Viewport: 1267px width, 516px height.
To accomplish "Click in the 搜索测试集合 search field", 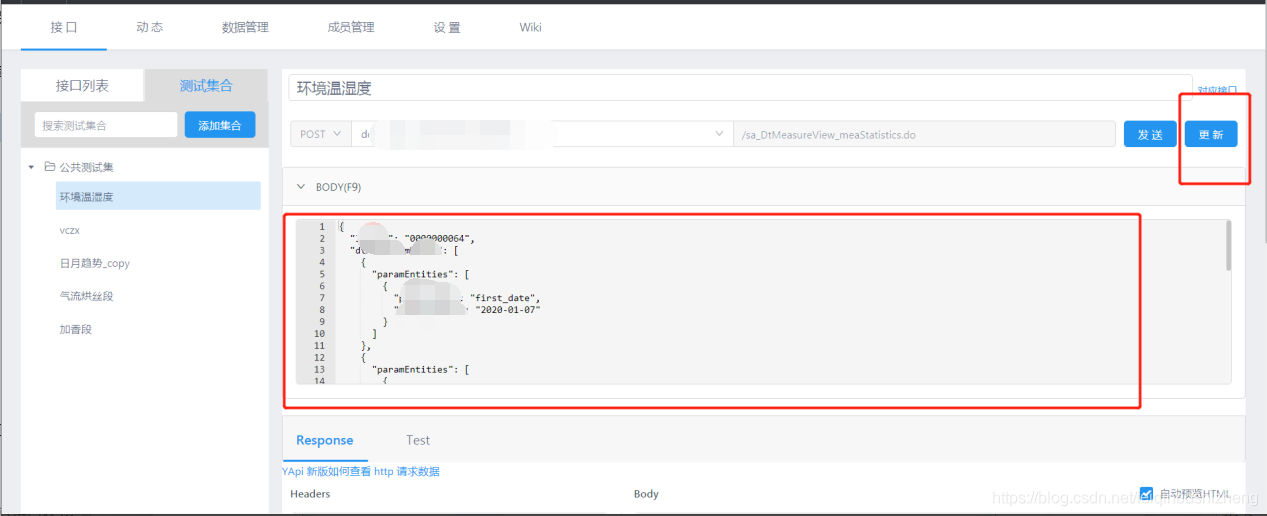I will (106, 125).
